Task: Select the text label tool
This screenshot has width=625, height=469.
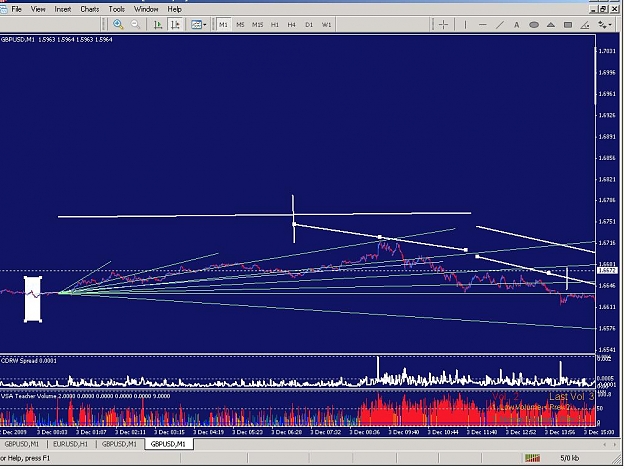Action: 517,25
